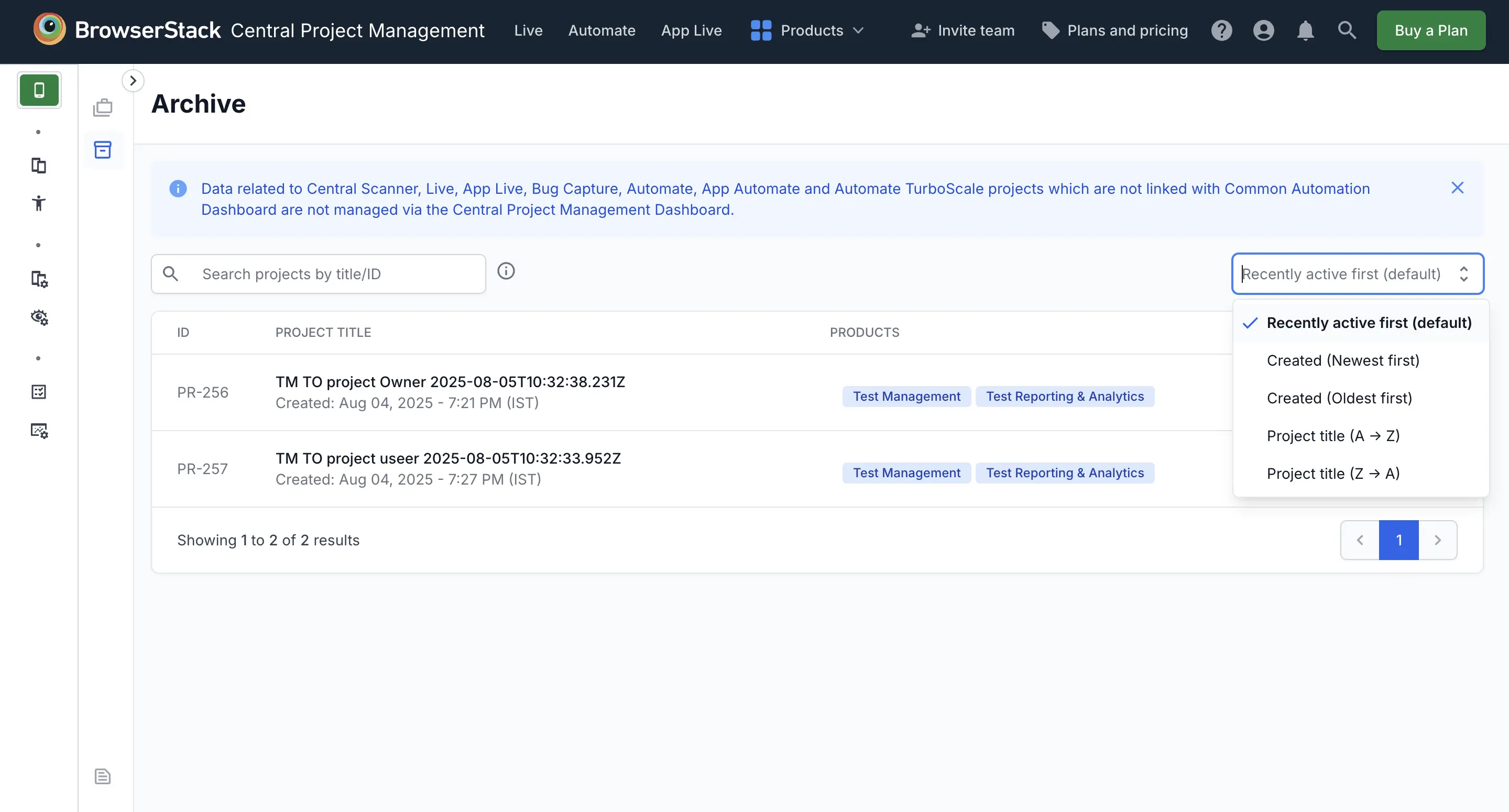Select page 1 in pagination
This screenshot has width=1509, height=812.
[1399, 540]
